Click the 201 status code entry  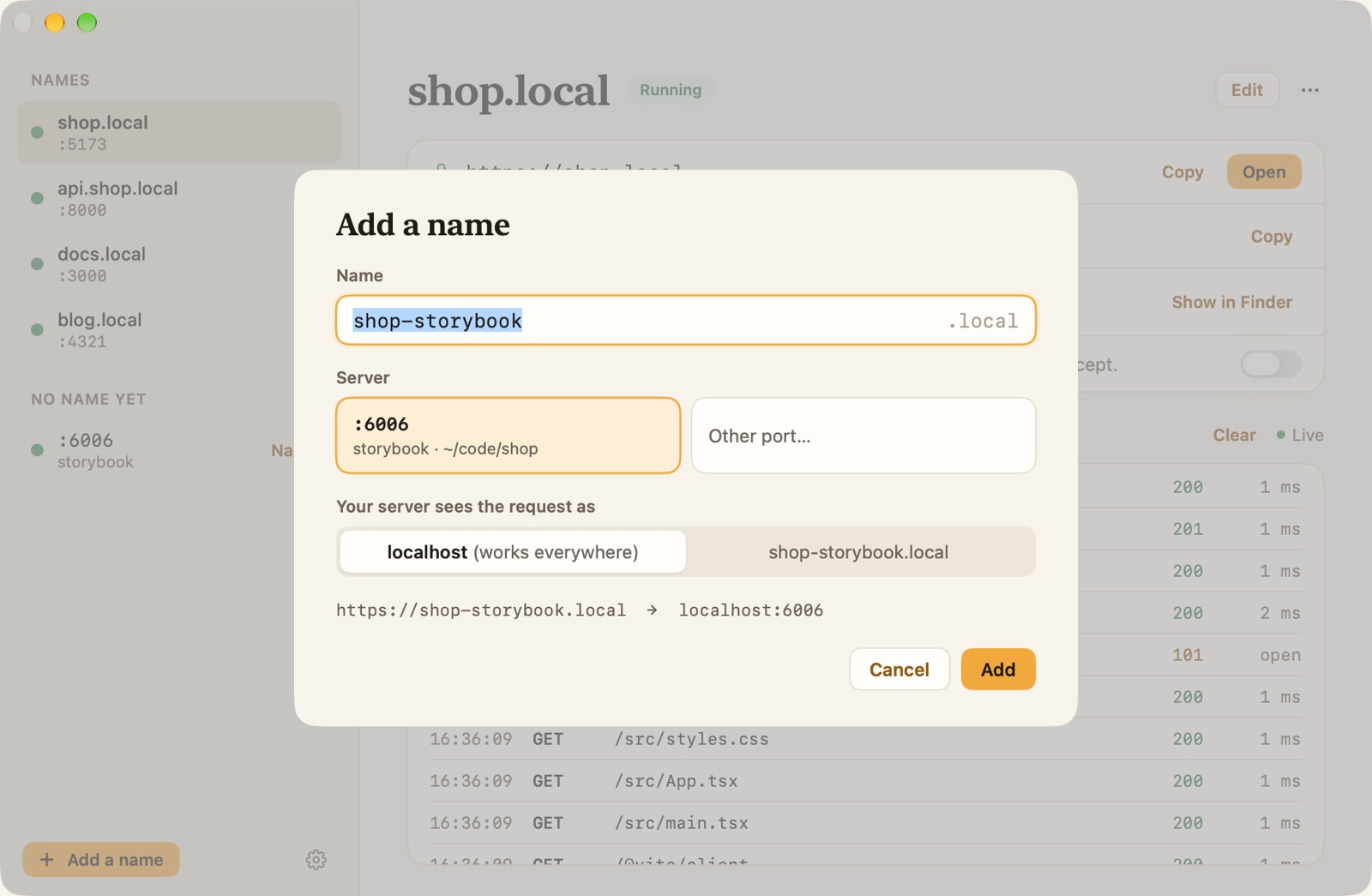(1188, 529)
